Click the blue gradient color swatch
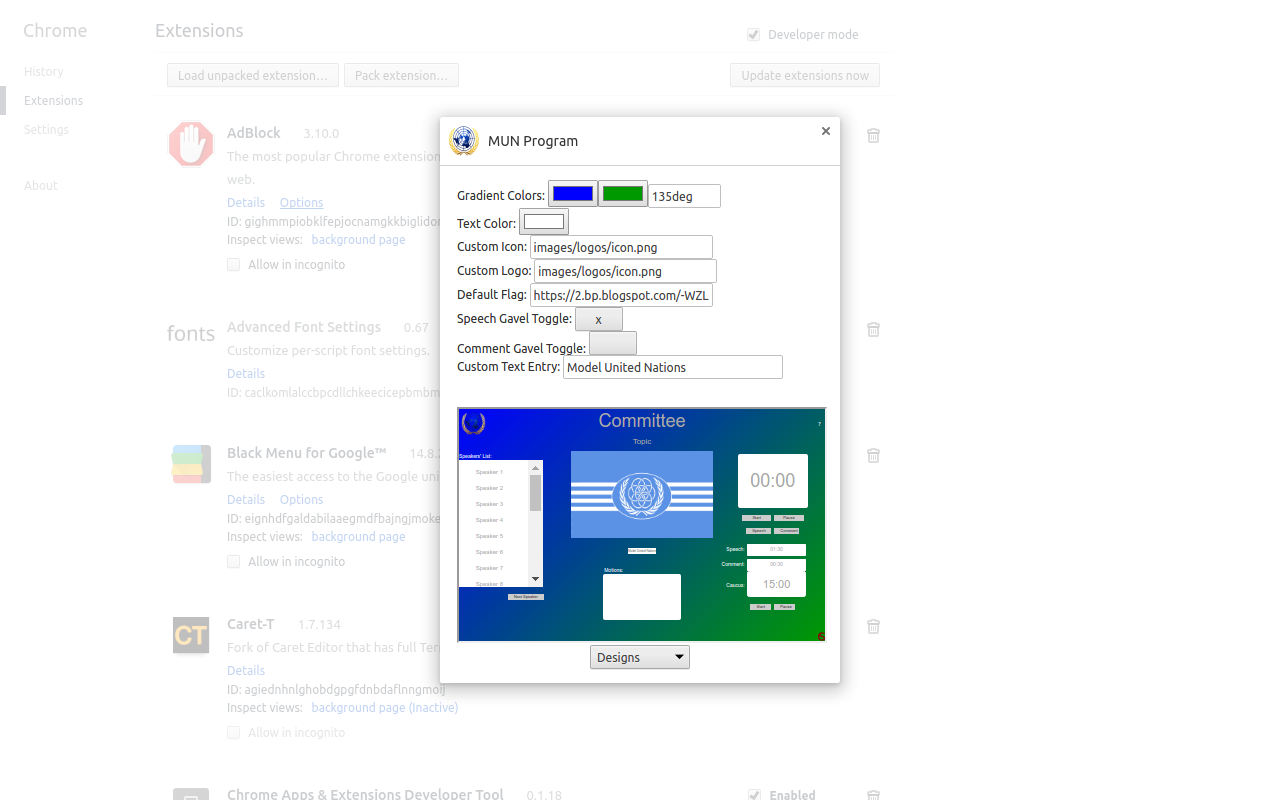 coord(571,192)
